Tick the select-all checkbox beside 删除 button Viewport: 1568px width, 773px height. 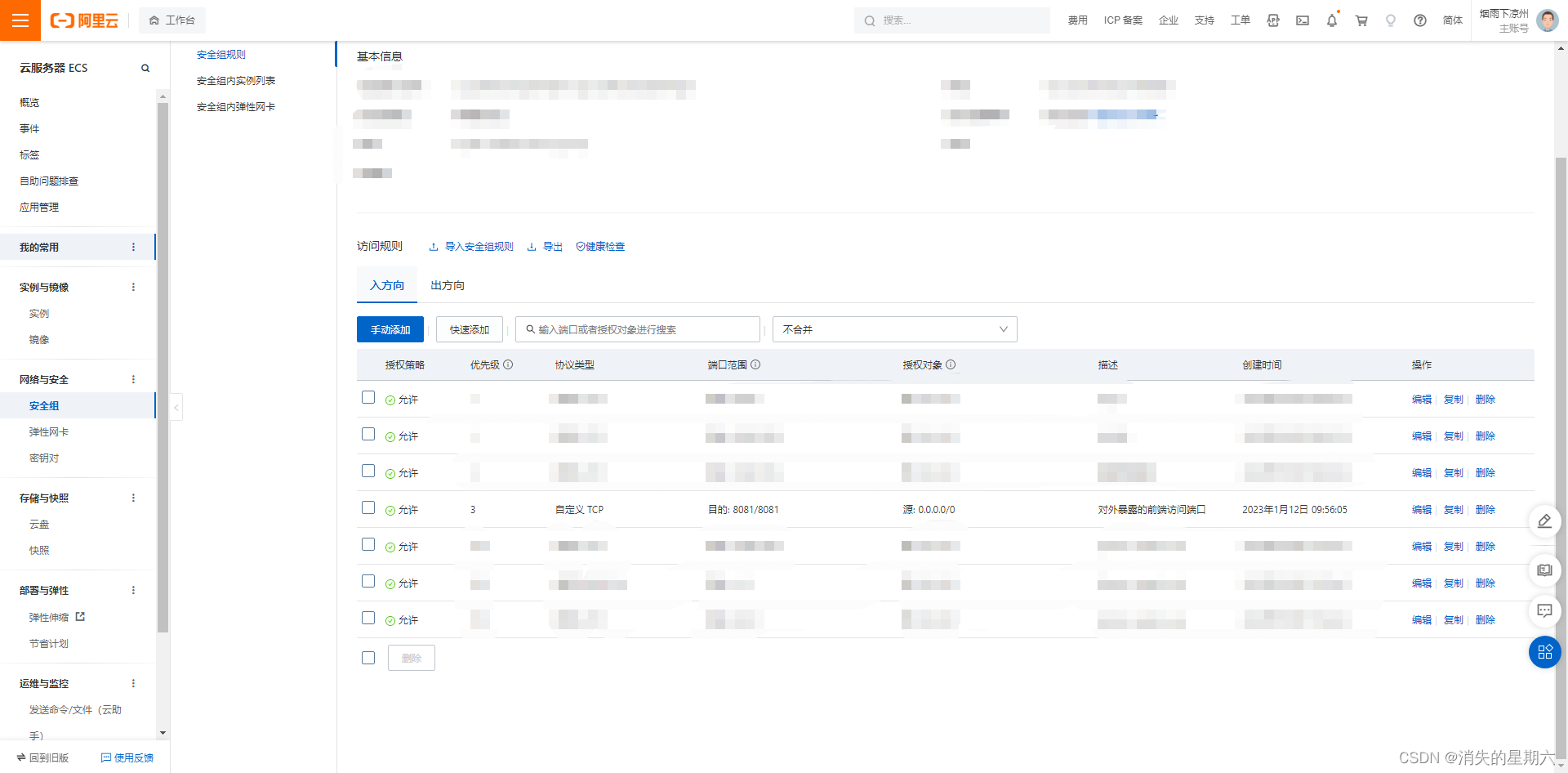pos(368,658)
